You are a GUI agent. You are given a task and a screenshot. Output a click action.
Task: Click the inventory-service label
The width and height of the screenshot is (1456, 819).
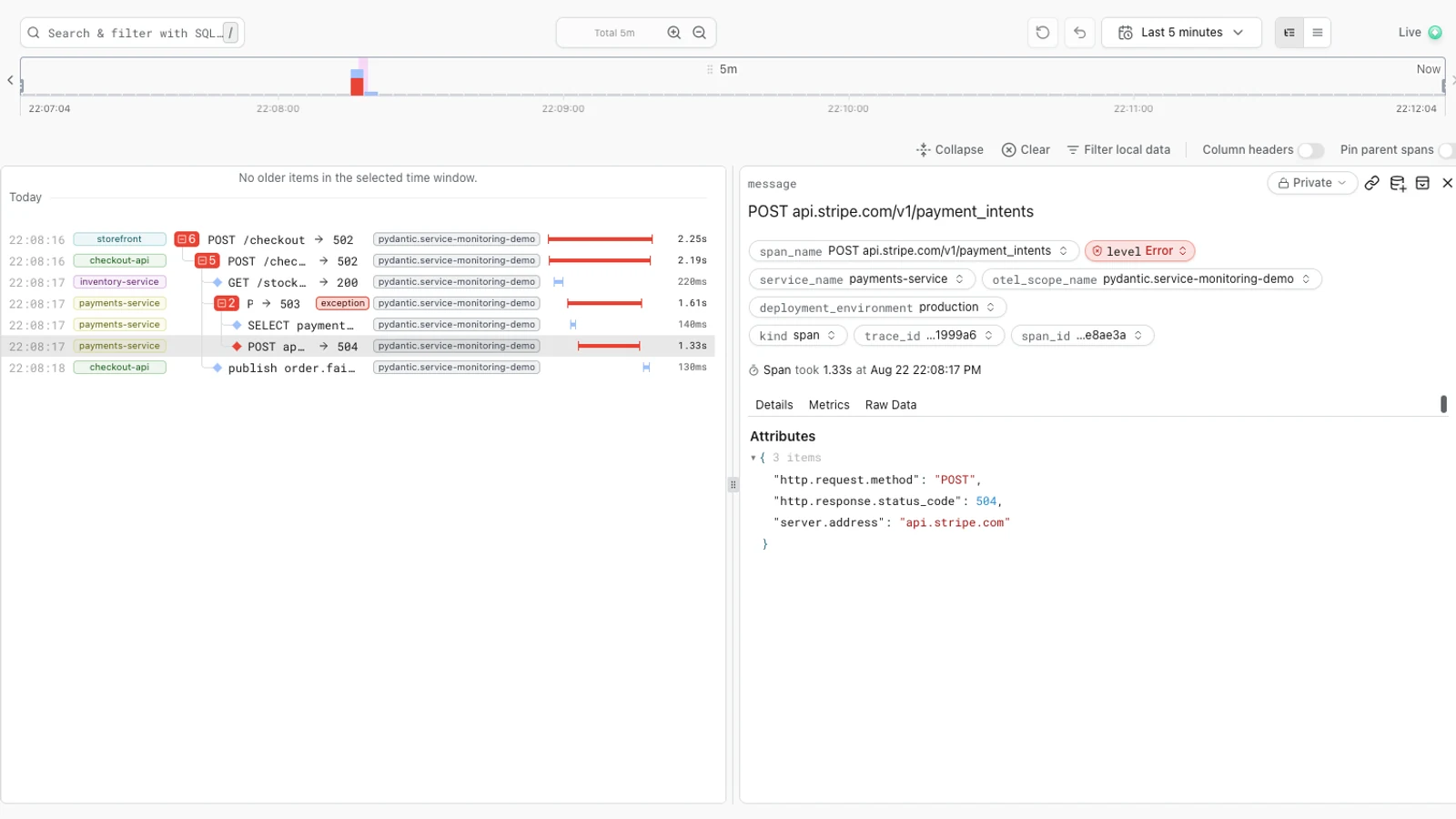(x=119, y=282)
